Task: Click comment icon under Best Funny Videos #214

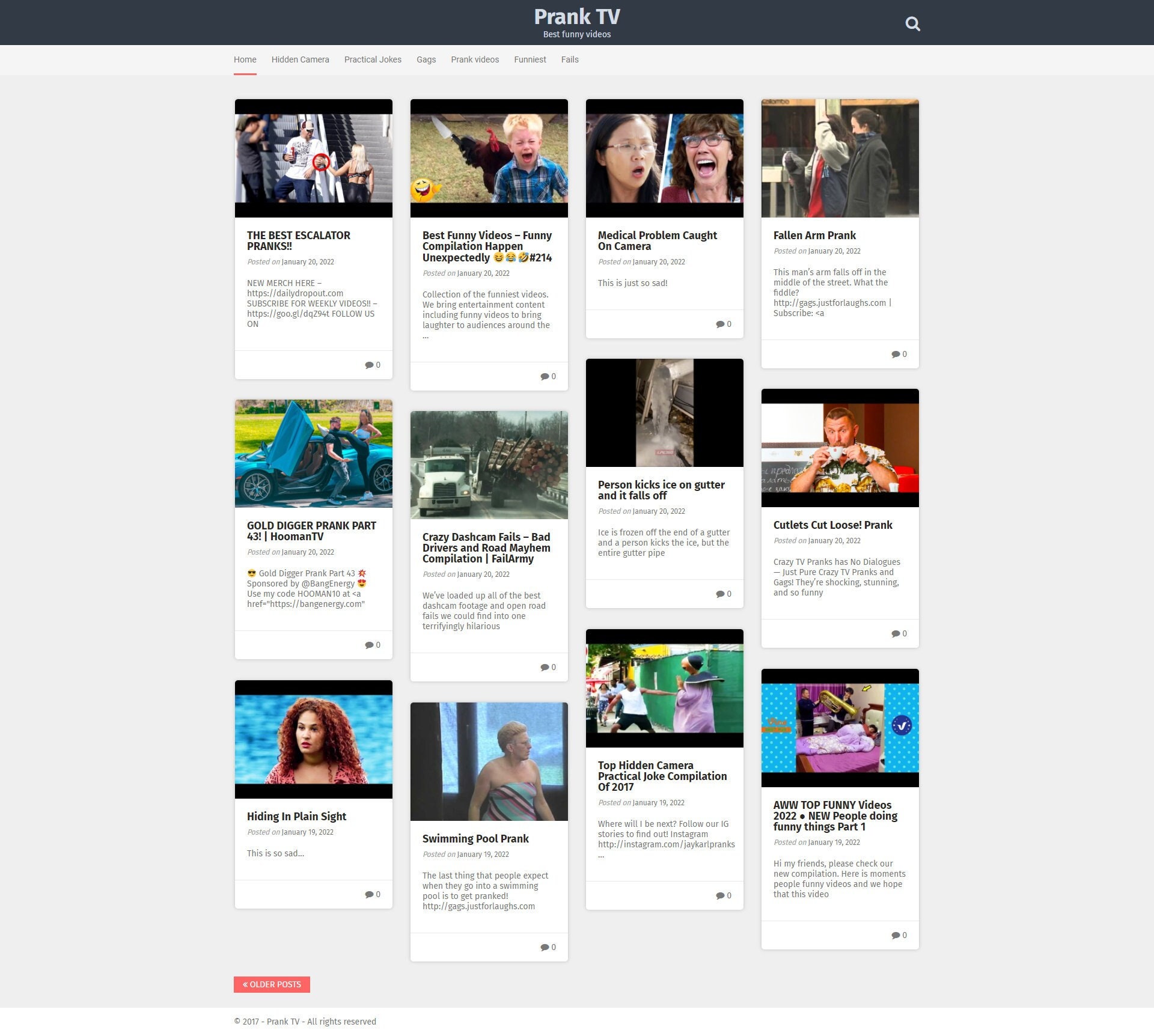Action: 545,376
